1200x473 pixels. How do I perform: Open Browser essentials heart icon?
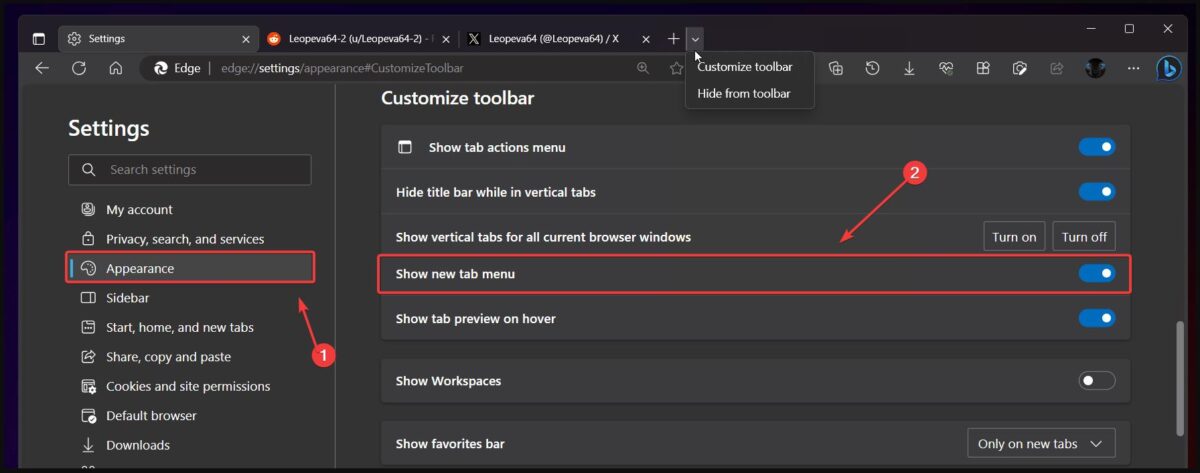946,68
